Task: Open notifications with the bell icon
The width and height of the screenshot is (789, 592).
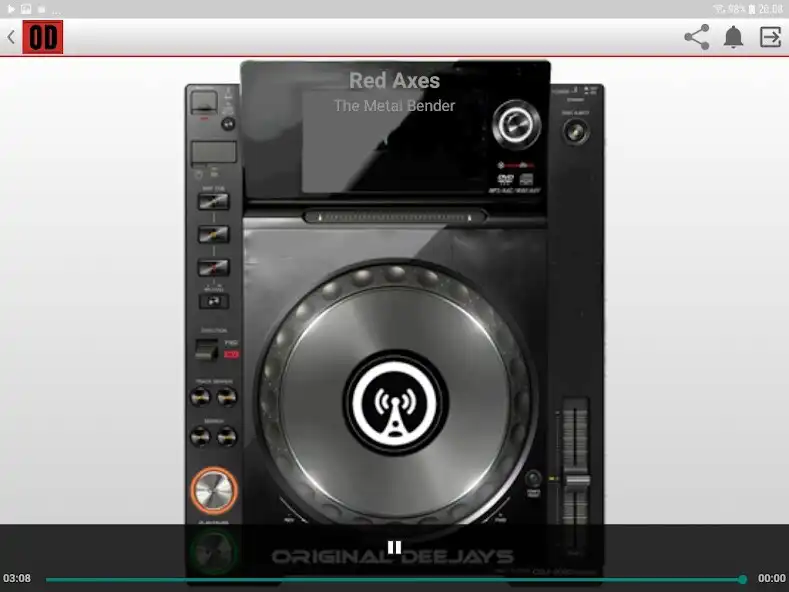Action: [x=733, y=37]
